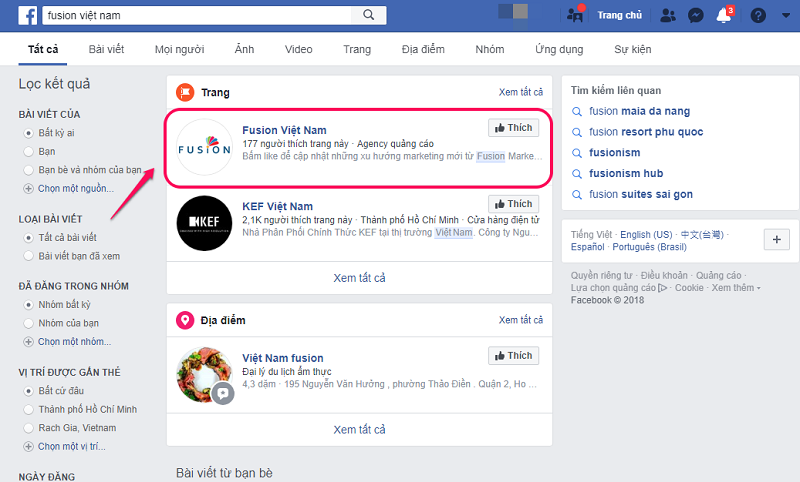800x482 pixels.
Task: Select Bạn bè và nhóm của bạn radio
Action: point(29,170)
